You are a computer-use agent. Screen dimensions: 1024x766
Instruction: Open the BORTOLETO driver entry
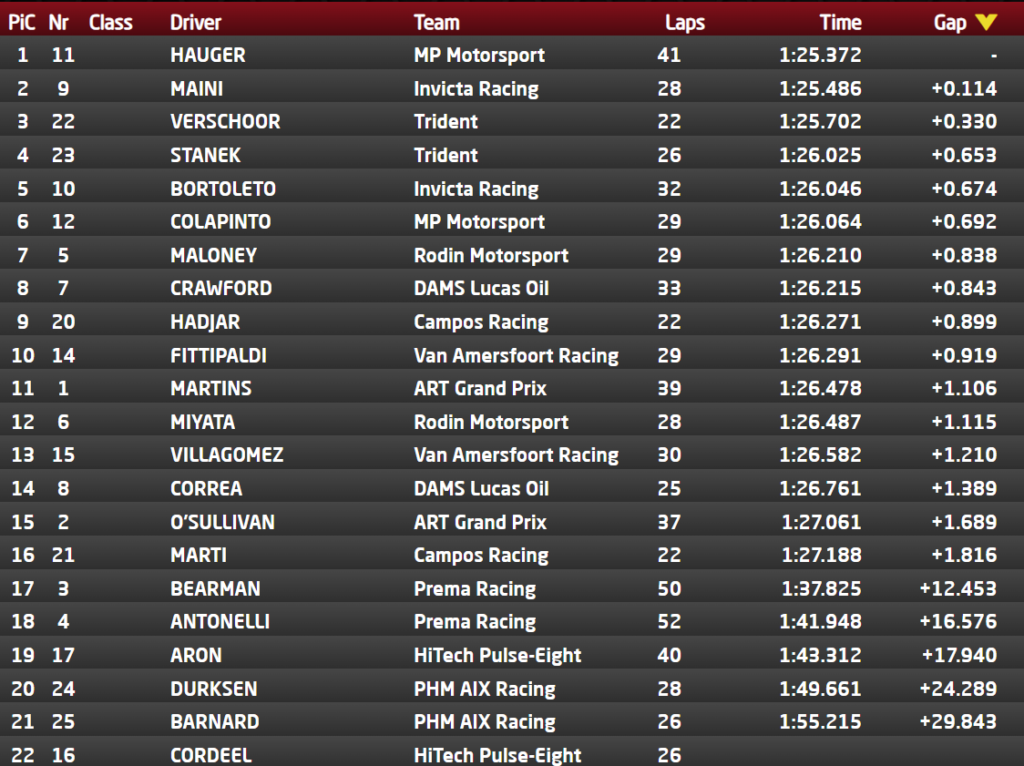coord(223,189)
